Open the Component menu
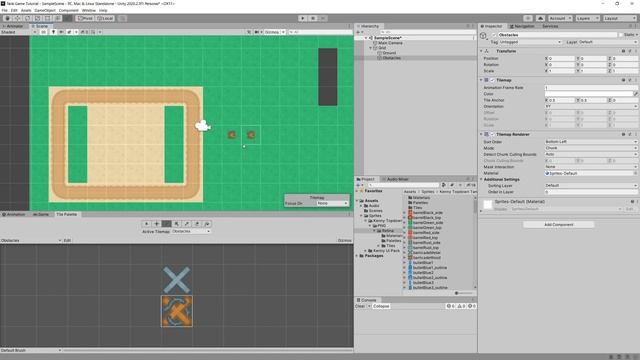640x360 pixels. click(69, 10)
